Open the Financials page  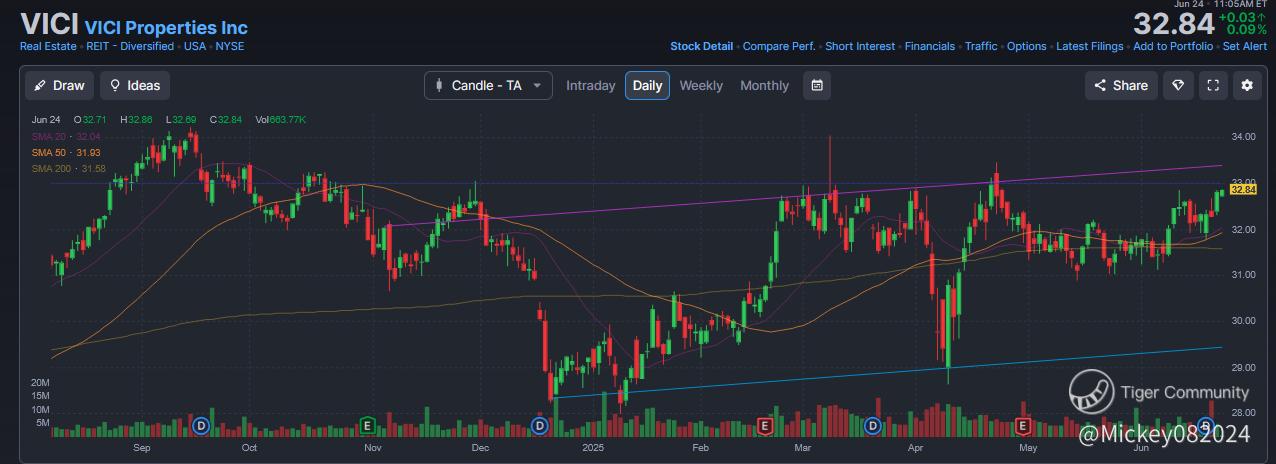(930, 46)
